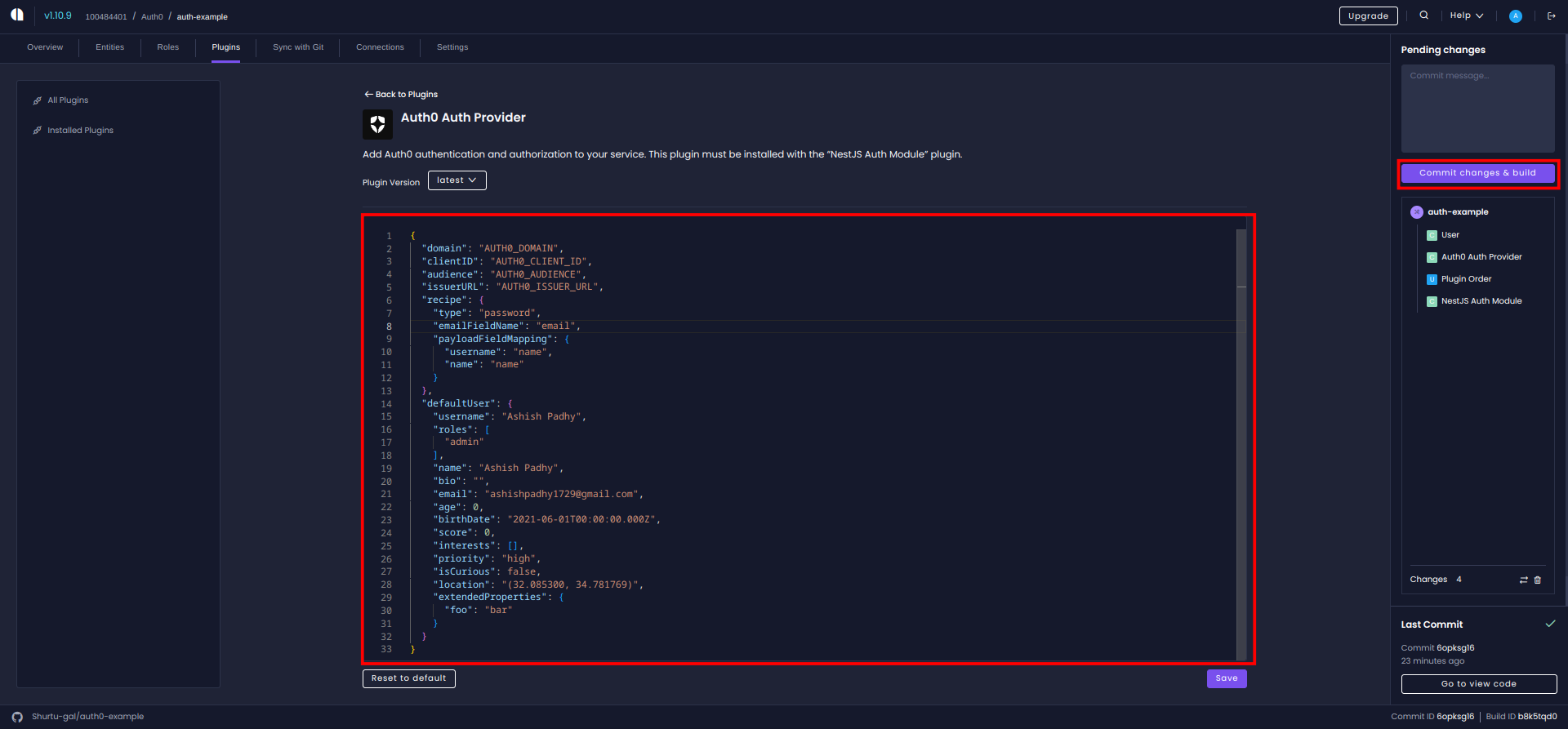1568x729 pixels.
Task: Open the Plugin Version latest dropdown
Action: (x=457, y=180)
